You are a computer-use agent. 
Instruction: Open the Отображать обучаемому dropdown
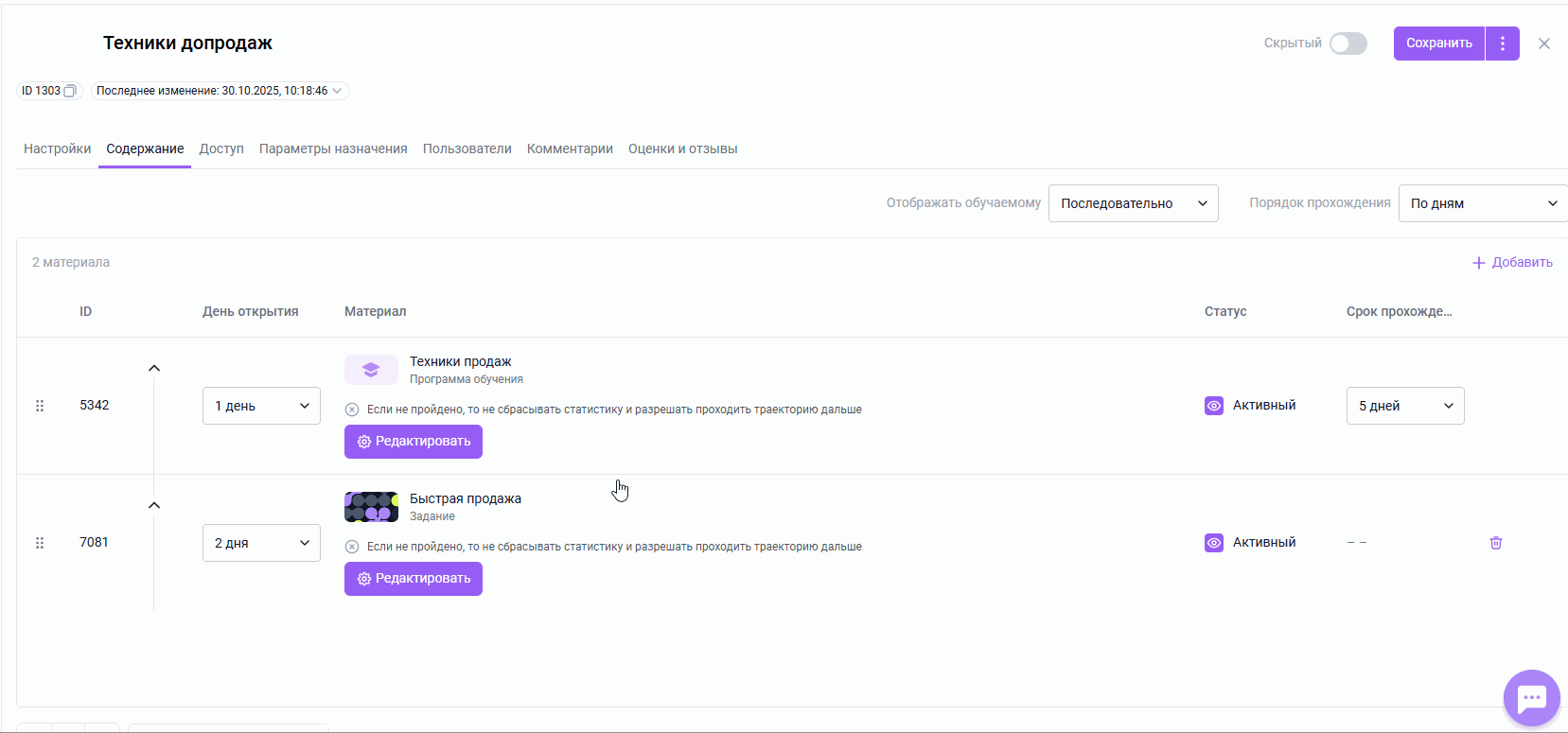tap(1134, 203)
